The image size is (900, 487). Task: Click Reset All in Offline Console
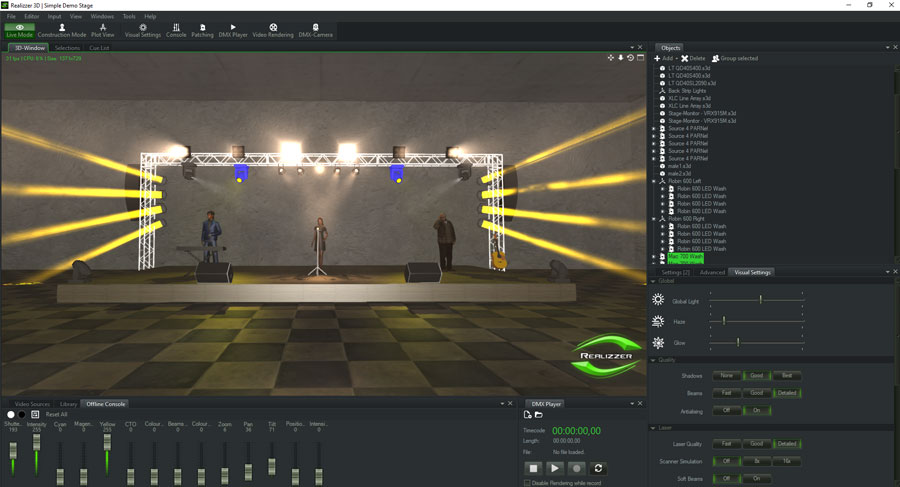click(56, 414)
